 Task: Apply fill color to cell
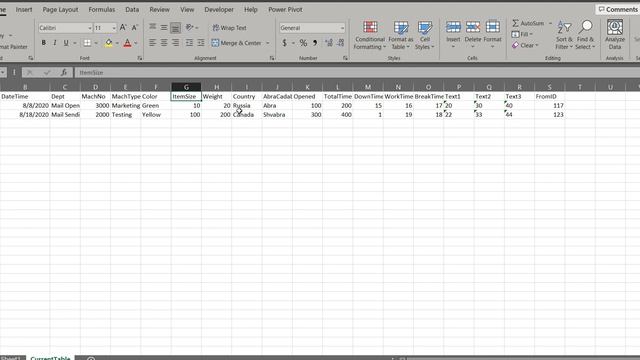tap(109, 43)
